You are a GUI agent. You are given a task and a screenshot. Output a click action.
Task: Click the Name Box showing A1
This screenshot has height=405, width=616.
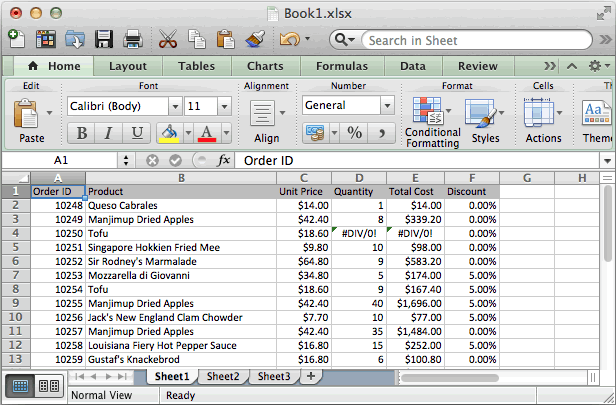pyautogui.click(x=60, y=160)
